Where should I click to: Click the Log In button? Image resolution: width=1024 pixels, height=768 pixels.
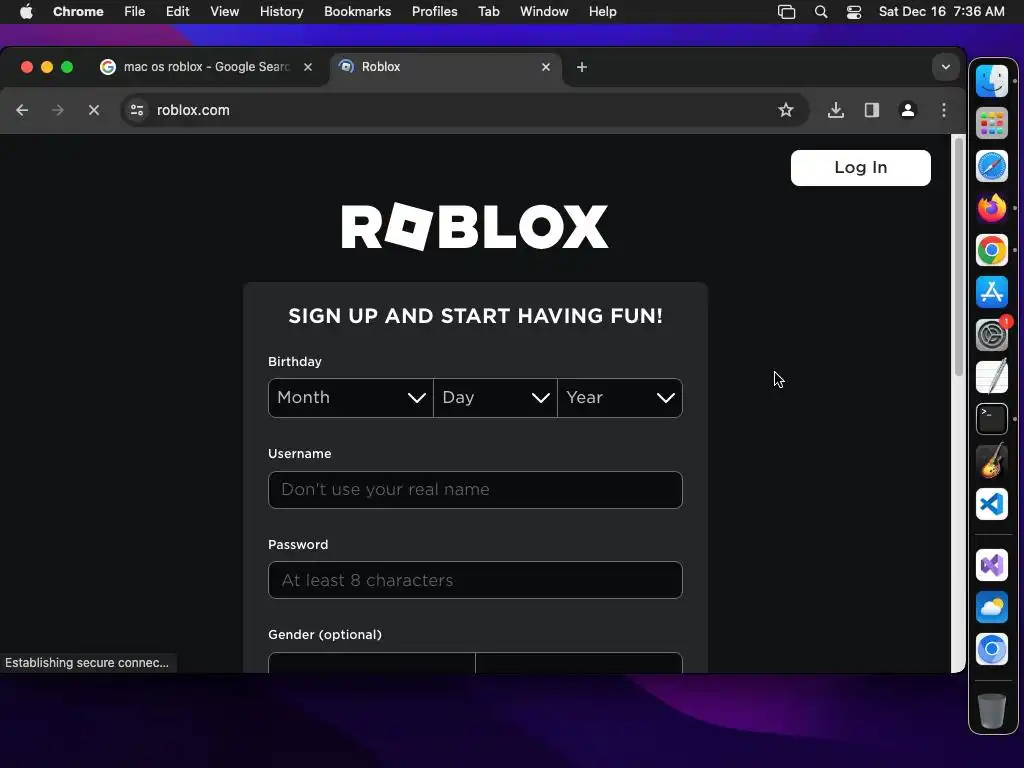coord(860,168)
